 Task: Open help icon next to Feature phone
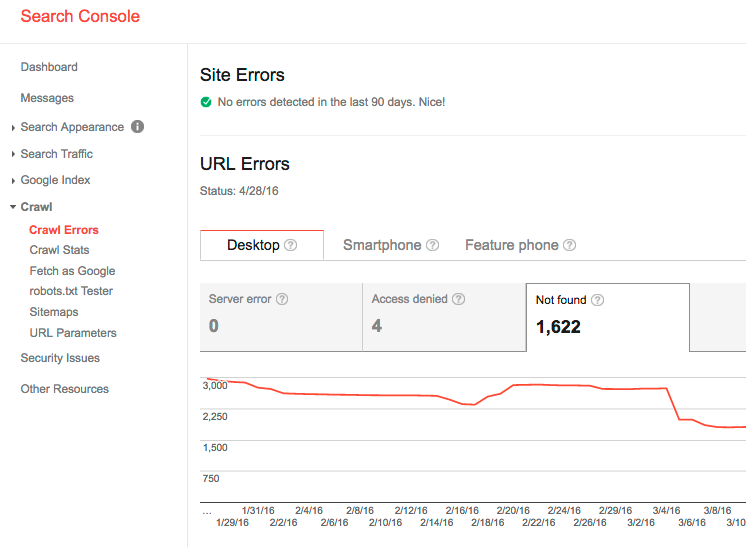coord(569,245)
